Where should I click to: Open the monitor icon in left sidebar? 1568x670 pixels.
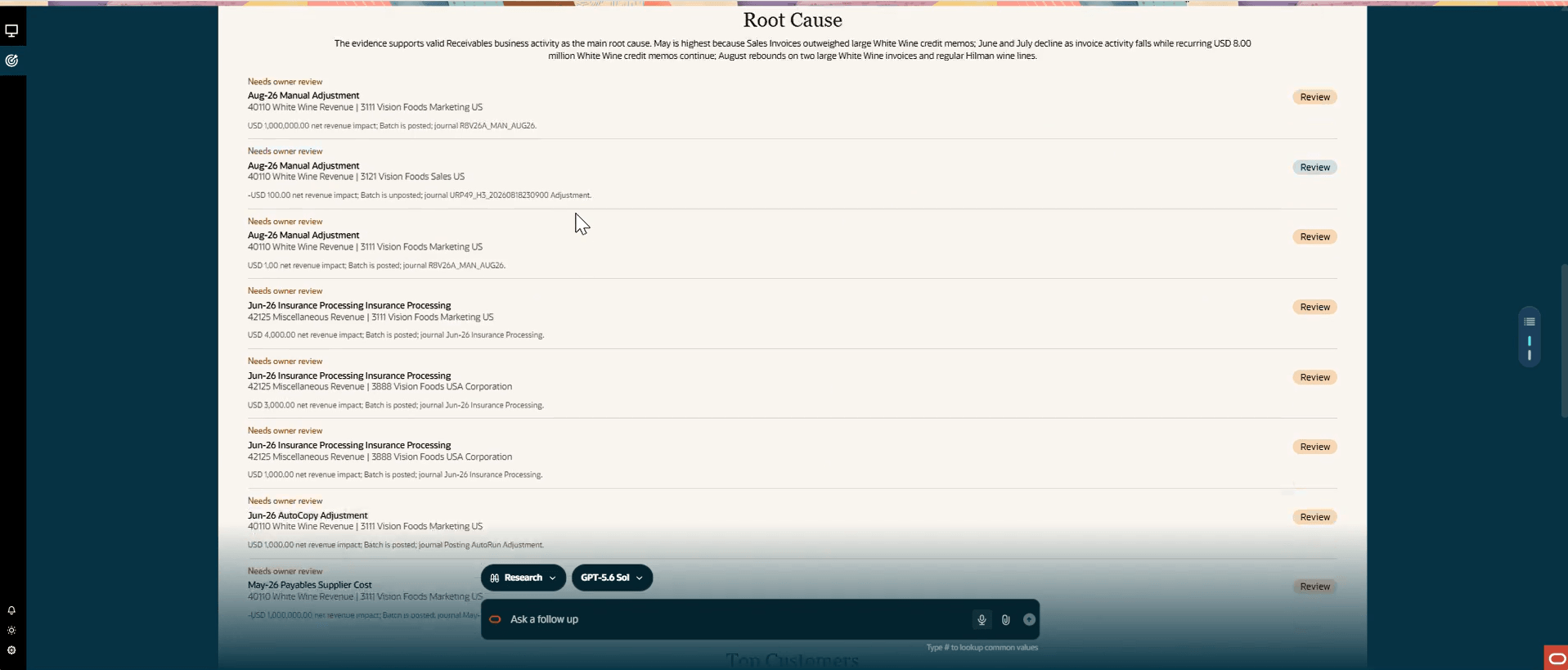click(11, 31)
